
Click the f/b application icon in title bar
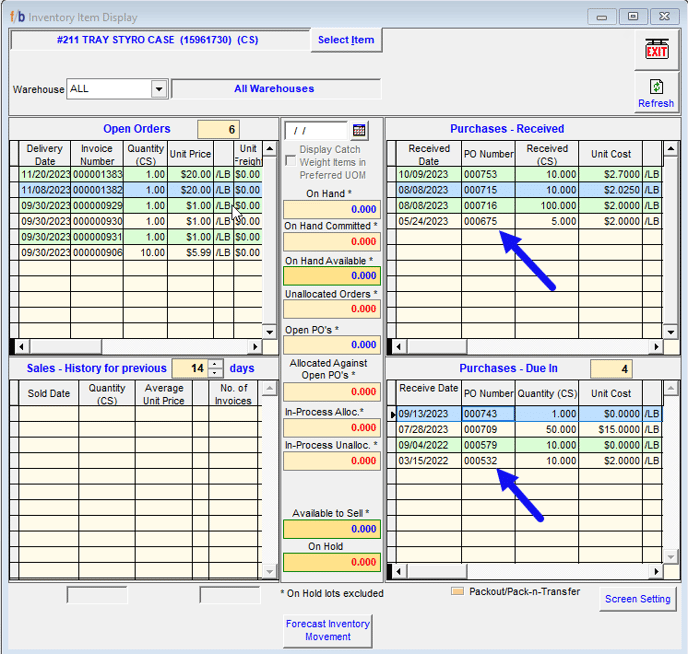17,17
